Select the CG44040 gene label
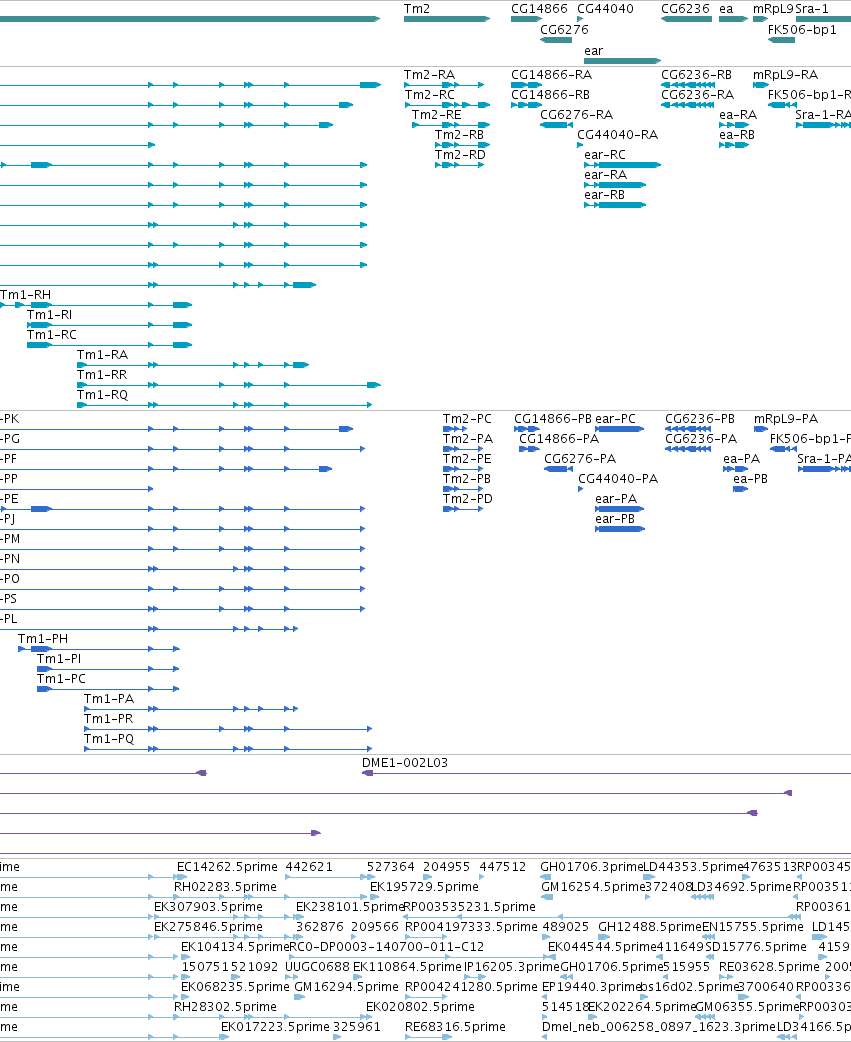 pos(605,9)
